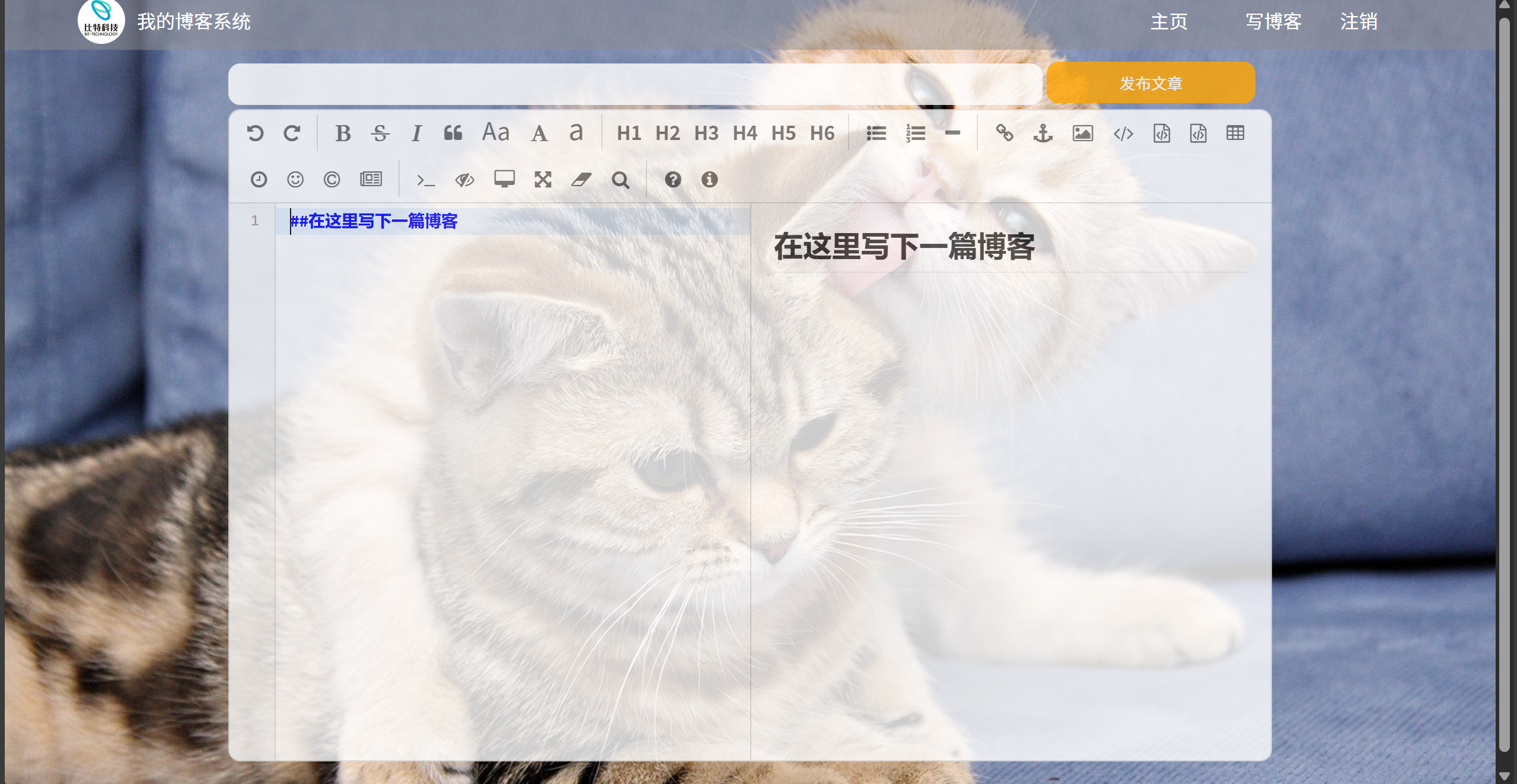Insert current datetime with clock icon
The height and width of the screenshot is (784, 1517).
coord(259,179)
